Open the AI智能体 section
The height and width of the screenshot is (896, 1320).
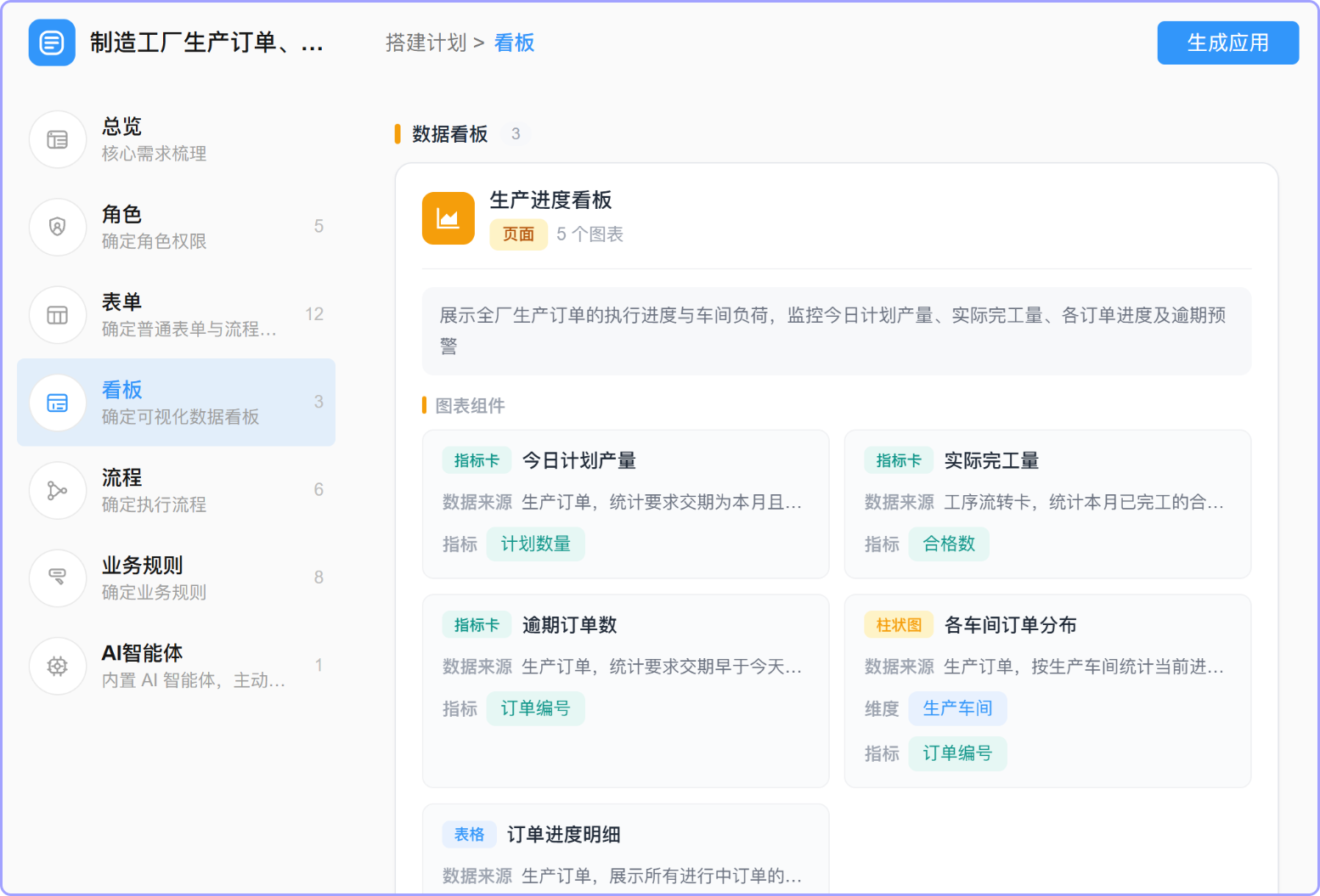tap(176, 666)
